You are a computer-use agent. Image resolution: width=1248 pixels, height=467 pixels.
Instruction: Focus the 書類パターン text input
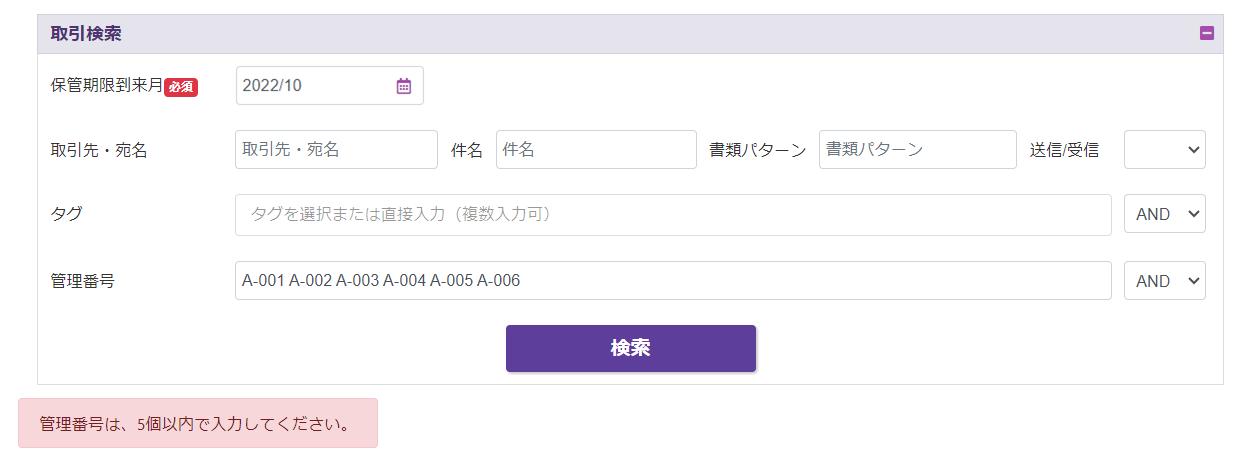[x=917, y=150]
